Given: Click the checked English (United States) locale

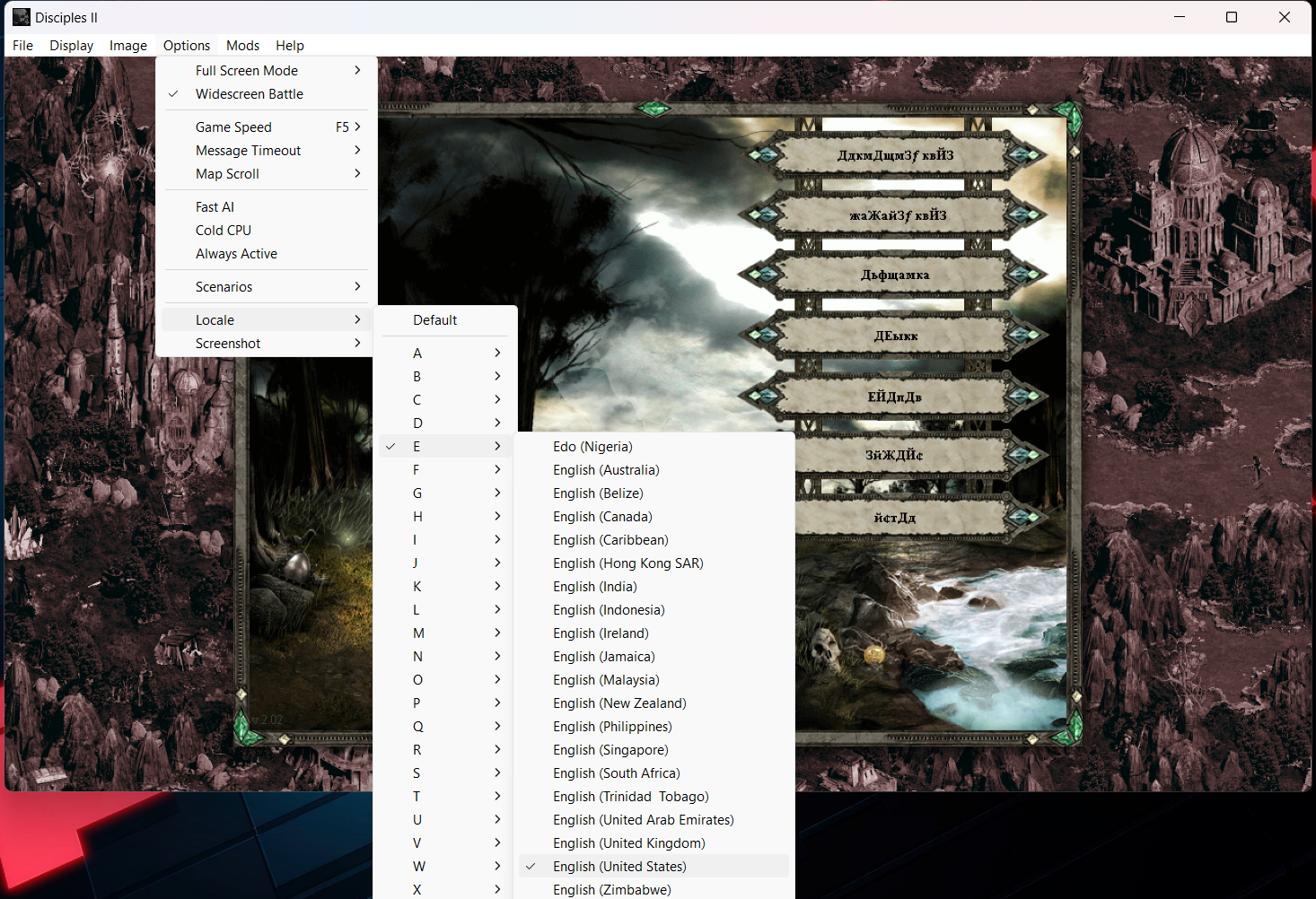Looking at the screenshot, I should (x=654, y=867).
